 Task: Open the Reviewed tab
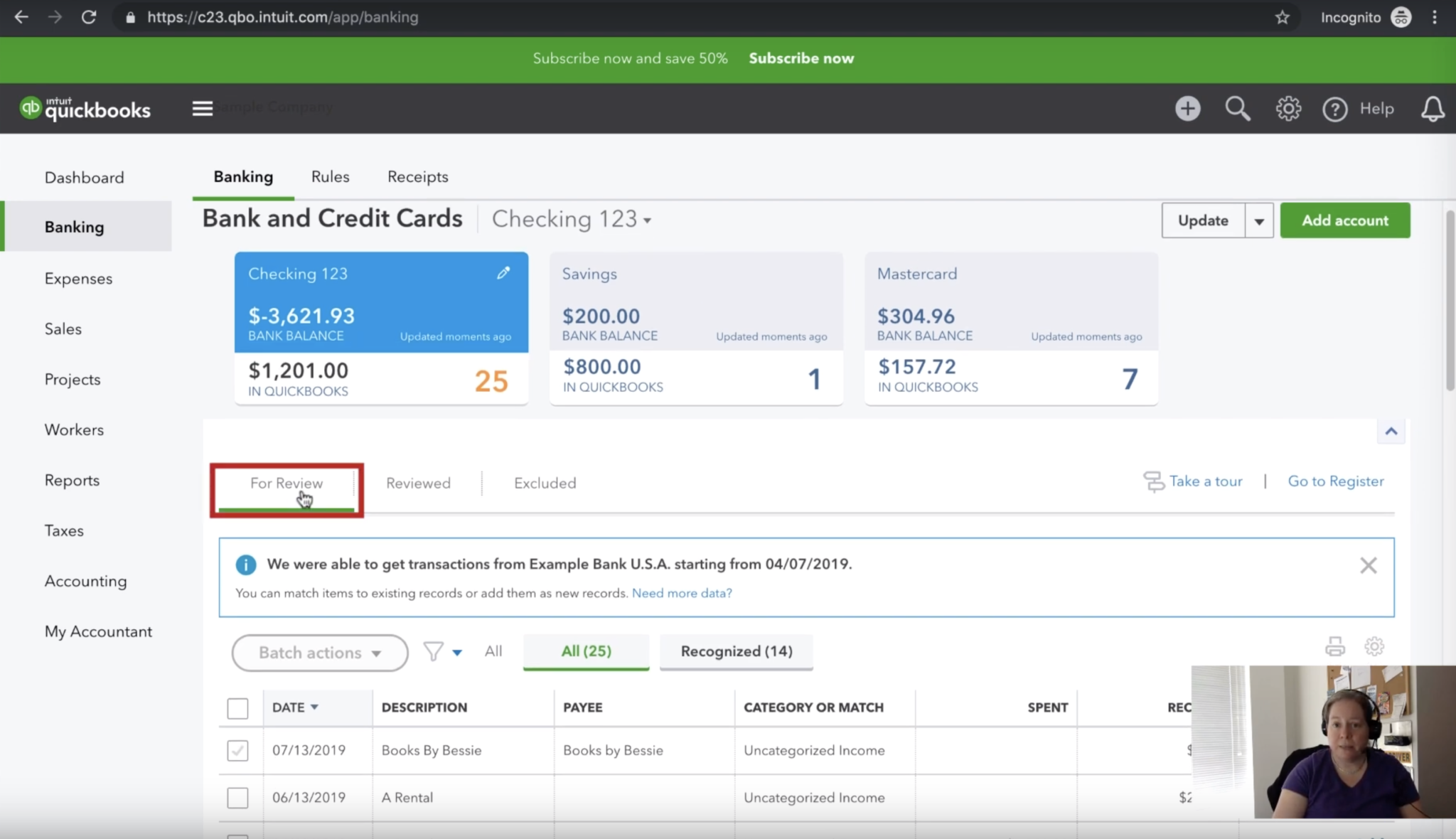pyautogui.click(x=418, y=483)
